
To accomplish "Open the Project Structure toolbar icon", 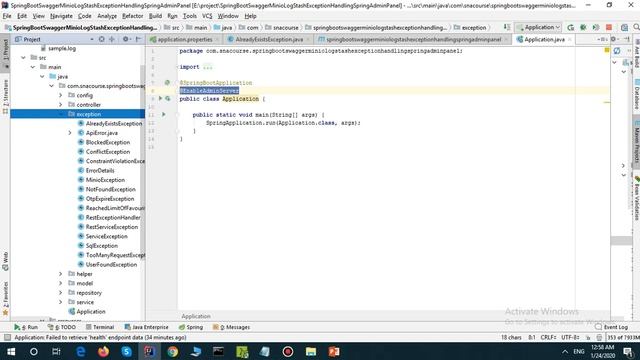I will click(624, 27).
